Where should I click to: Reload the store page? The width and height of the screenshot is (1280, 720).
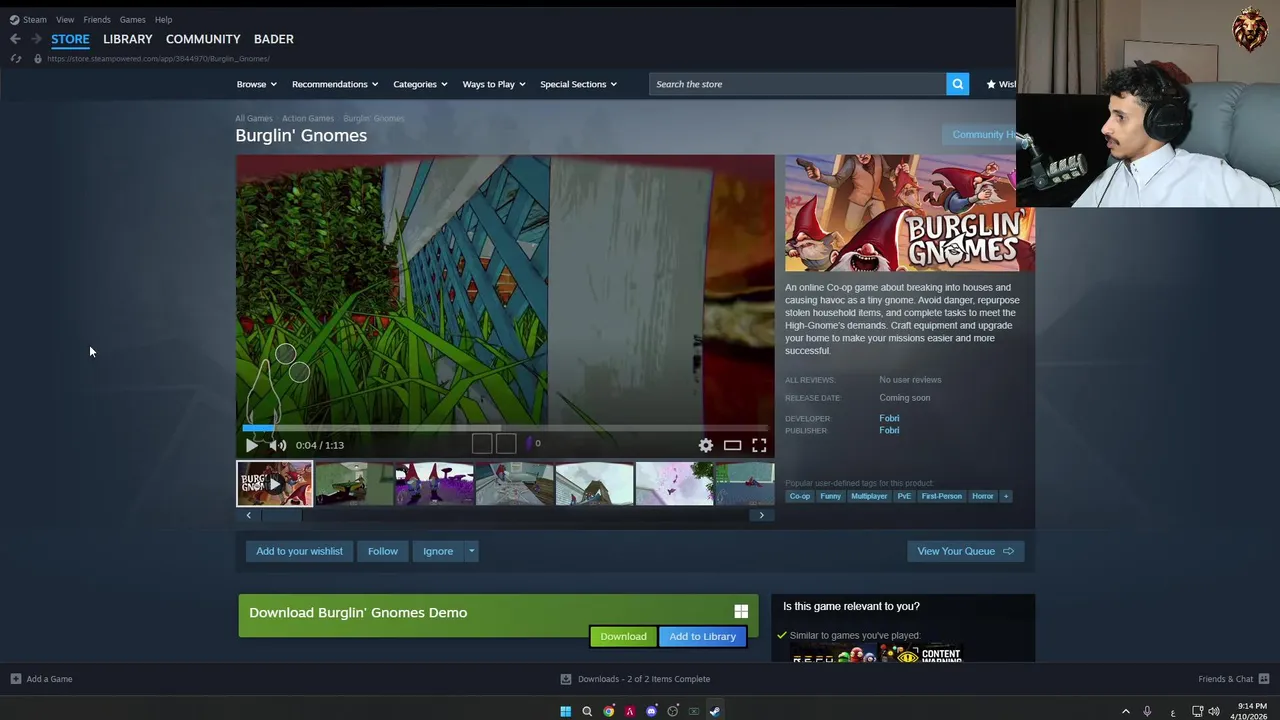[15, 59]
